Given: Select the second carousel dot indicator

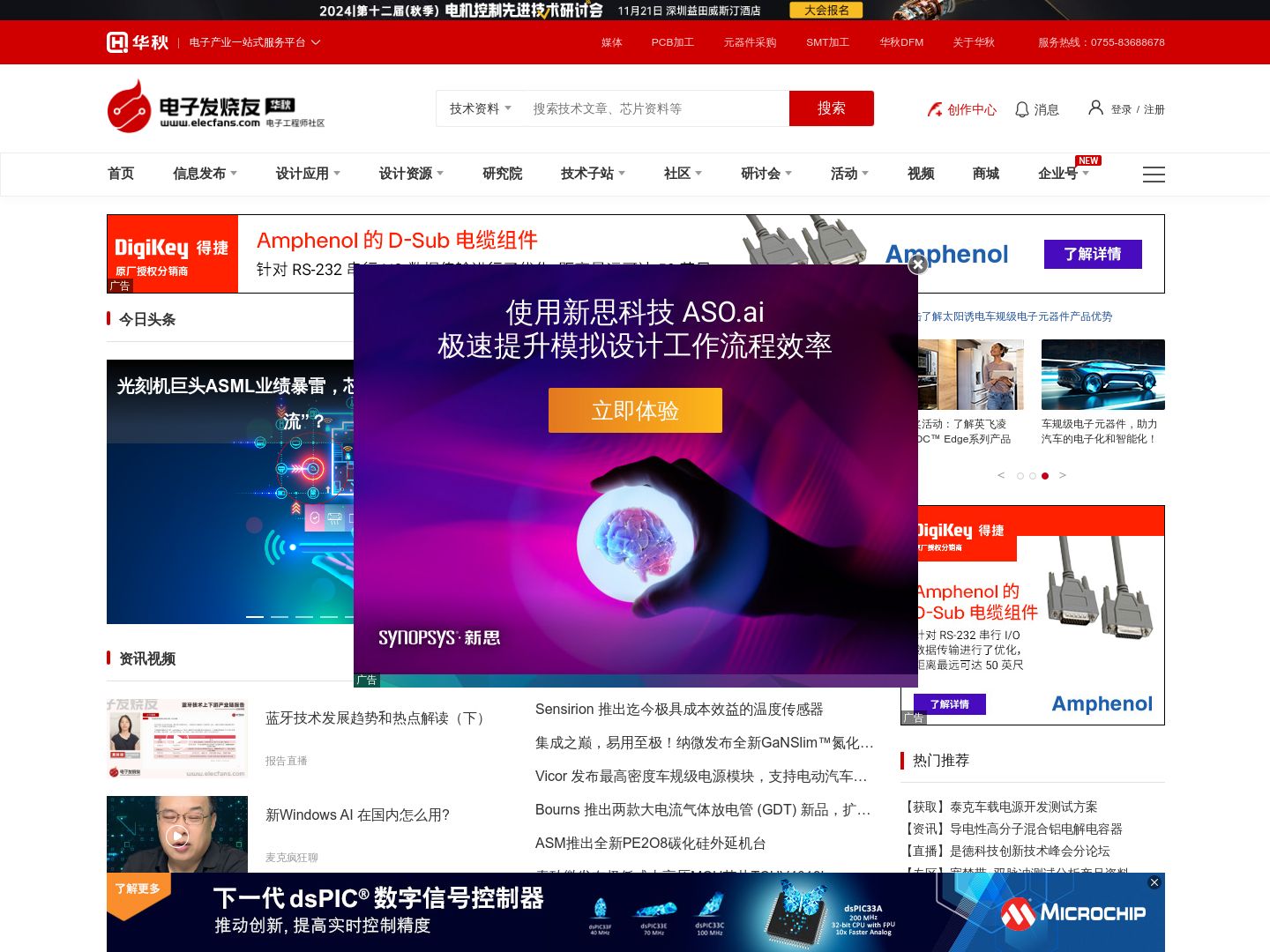Looking at the screenshot, I should pos(1033,476).
